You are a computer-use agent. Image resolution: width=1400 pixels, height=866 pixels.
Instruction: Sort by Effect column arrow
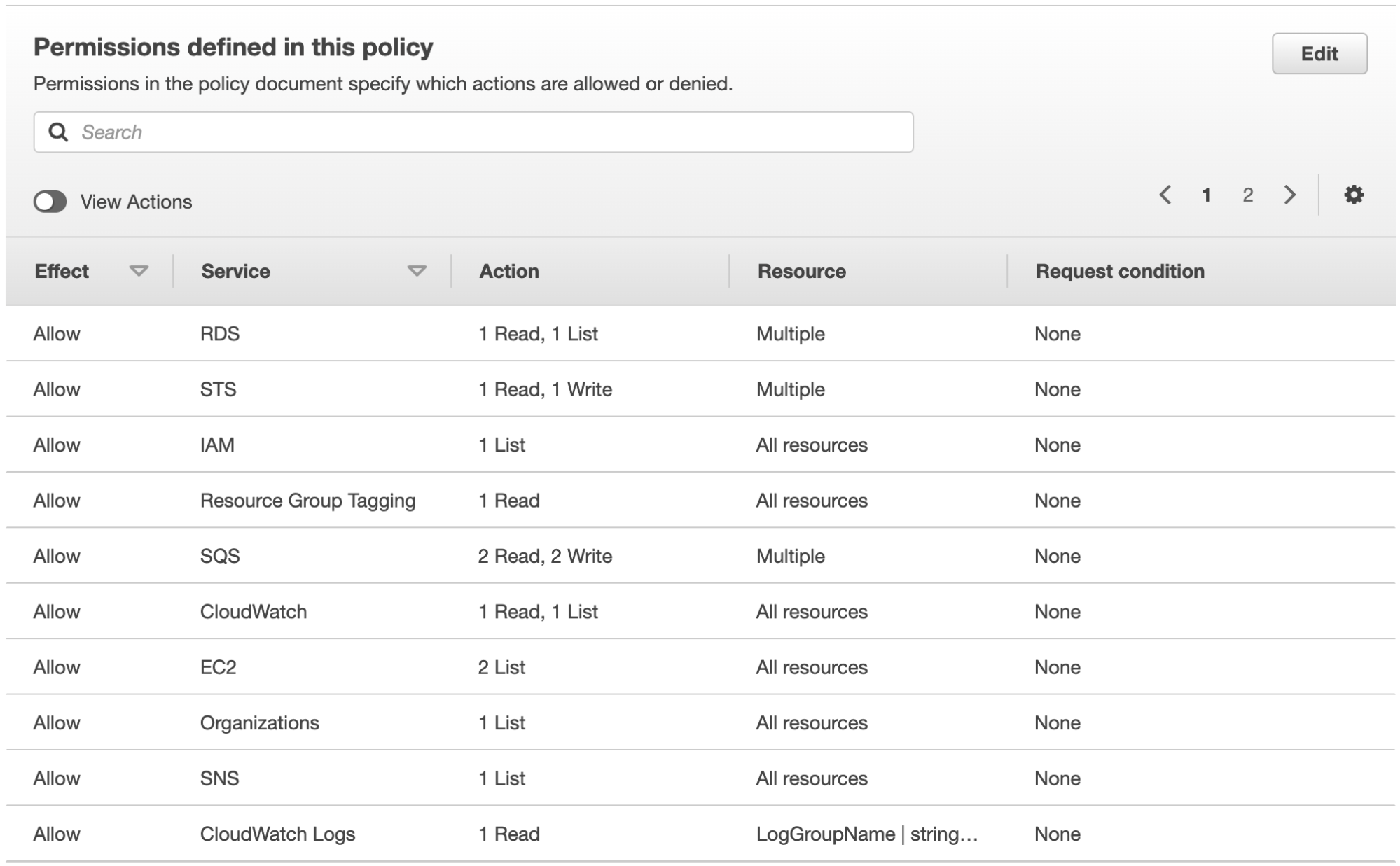coord(139,271)
